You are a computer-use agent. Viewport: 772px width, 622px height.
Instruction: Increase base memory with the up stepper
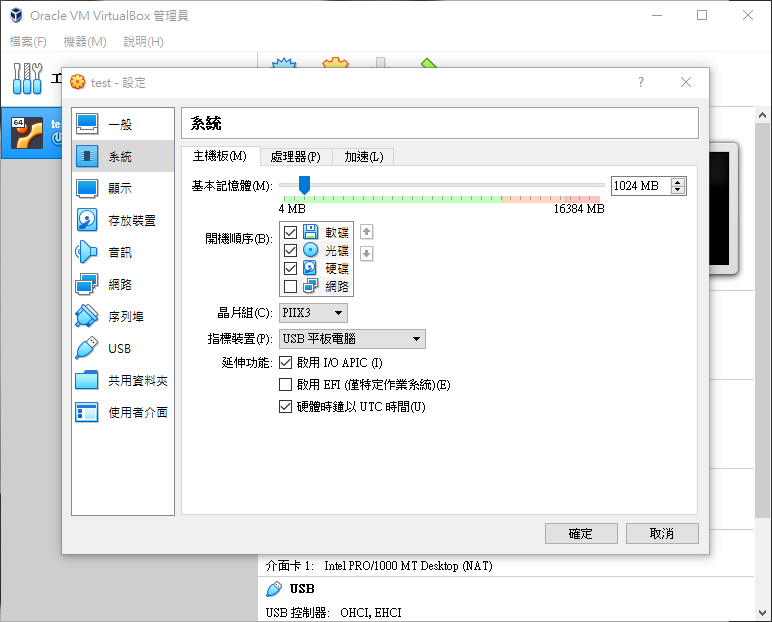[x=678, y=182]
